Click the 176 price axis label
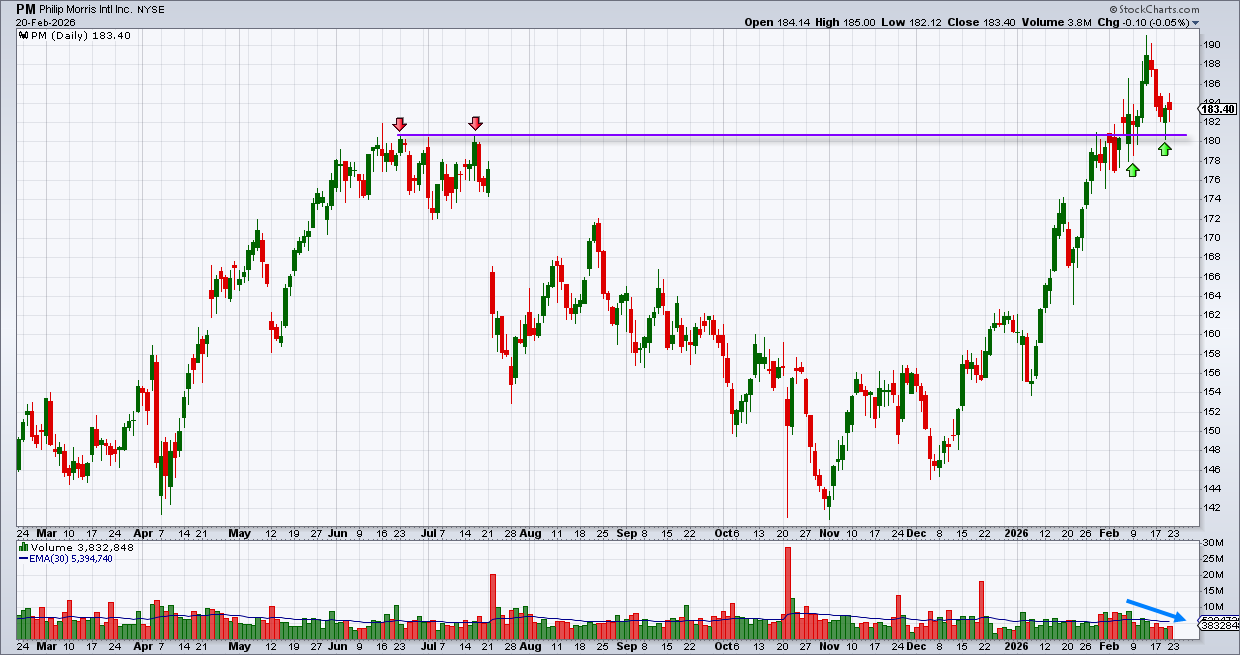 pos(1211,180)
